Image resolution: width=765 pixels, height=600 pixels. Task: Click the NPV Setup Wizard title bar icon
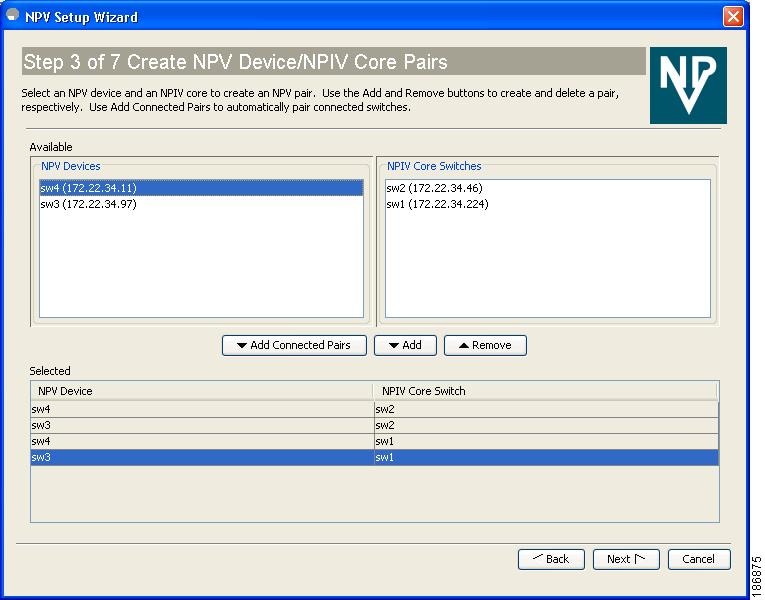click(13, 15)
